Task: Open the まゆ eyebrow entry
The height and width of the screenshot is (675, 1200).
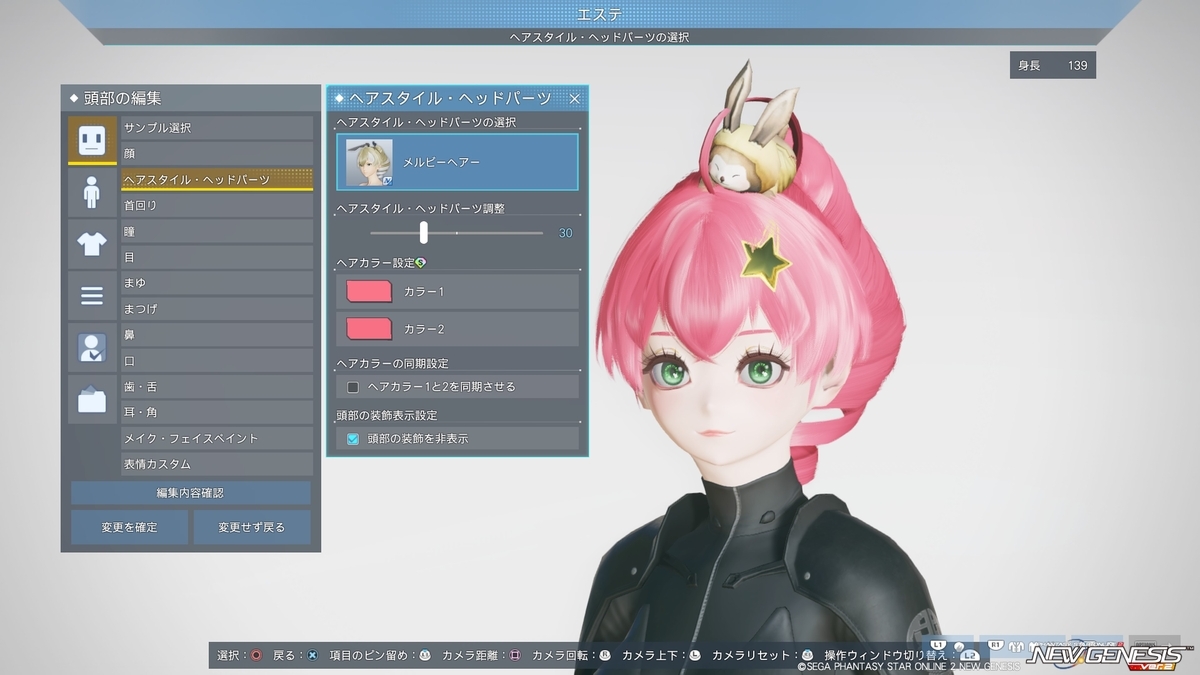Action: (x=217, y=283)
